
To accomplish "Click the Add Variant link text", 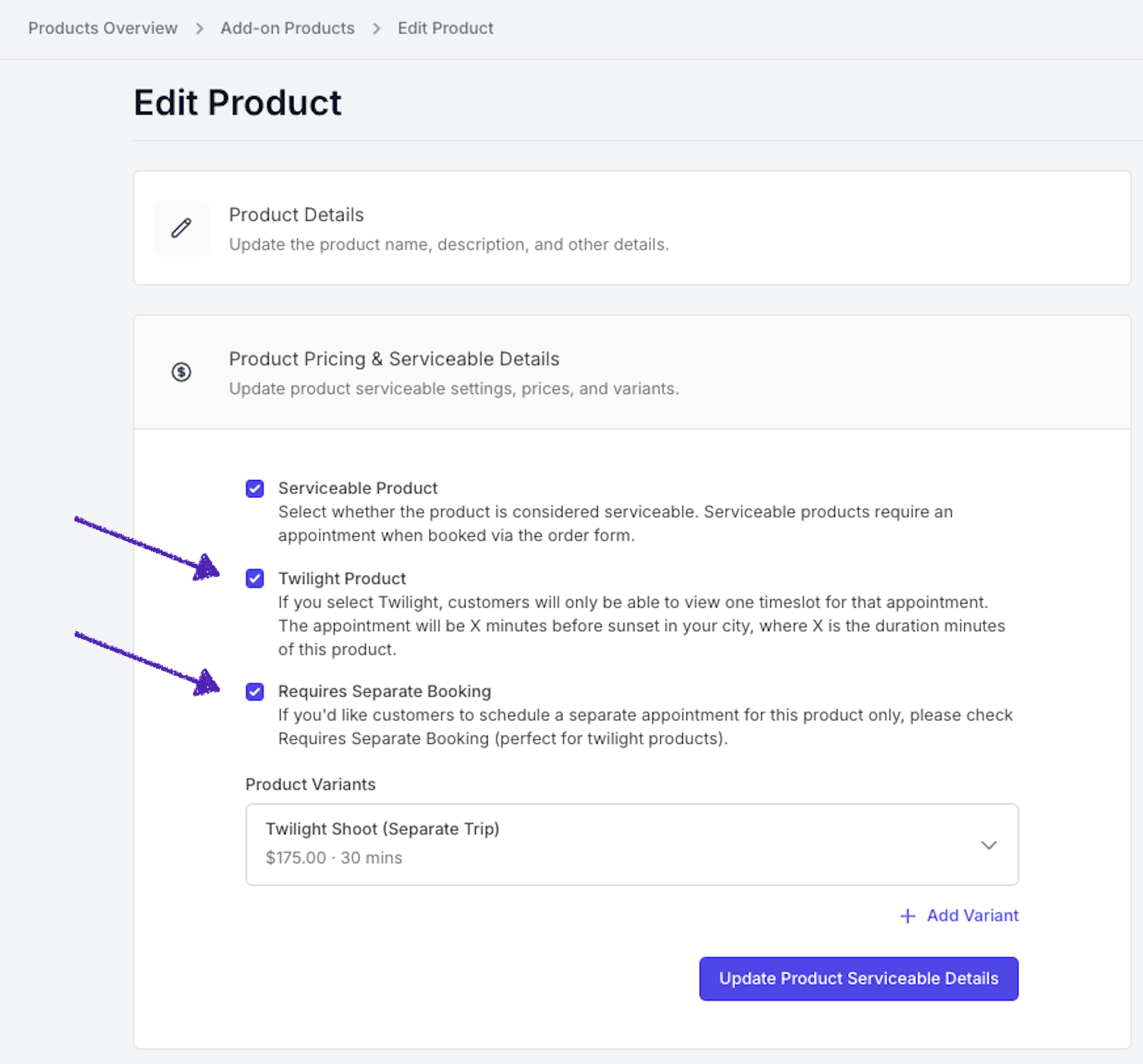I will click(x=973, y=916).
